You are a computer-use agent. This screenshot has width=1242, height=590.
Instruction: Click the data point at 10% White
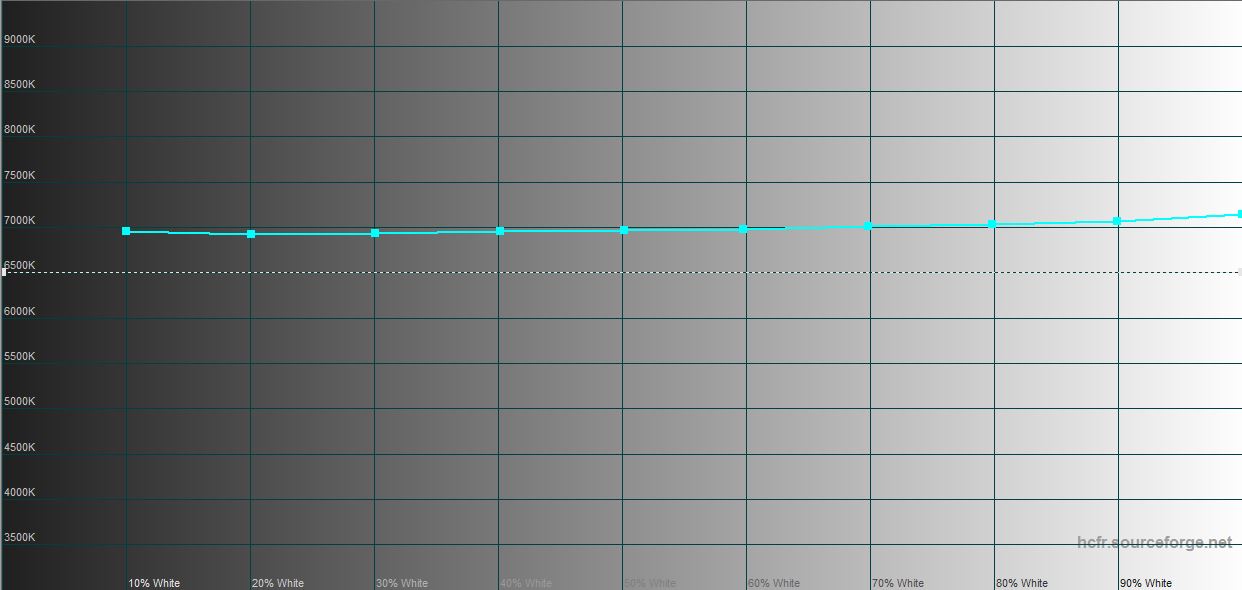tap(126, 231)
